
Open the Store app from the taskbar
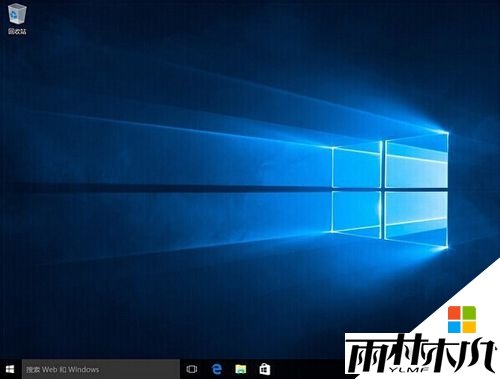(x=265, y=369)
